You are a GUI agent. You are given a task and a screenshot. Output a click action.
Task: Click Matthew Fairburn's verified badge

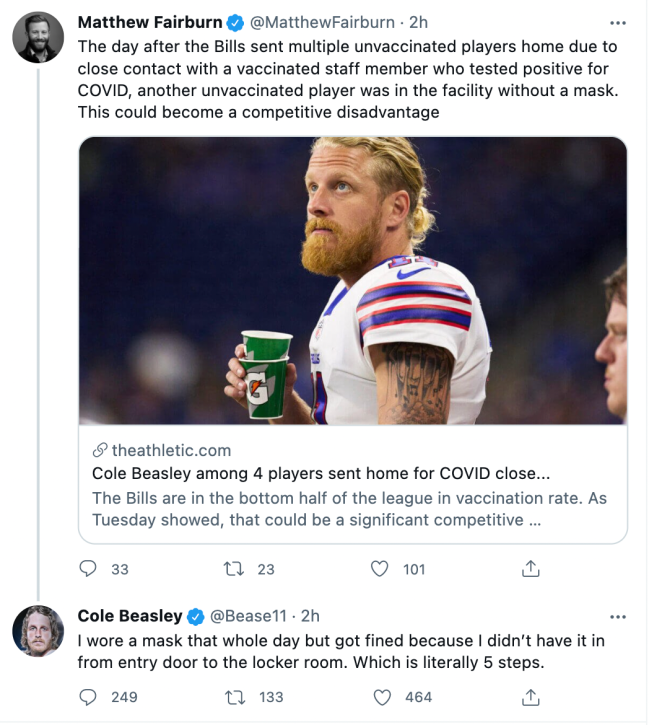point(236,21)
